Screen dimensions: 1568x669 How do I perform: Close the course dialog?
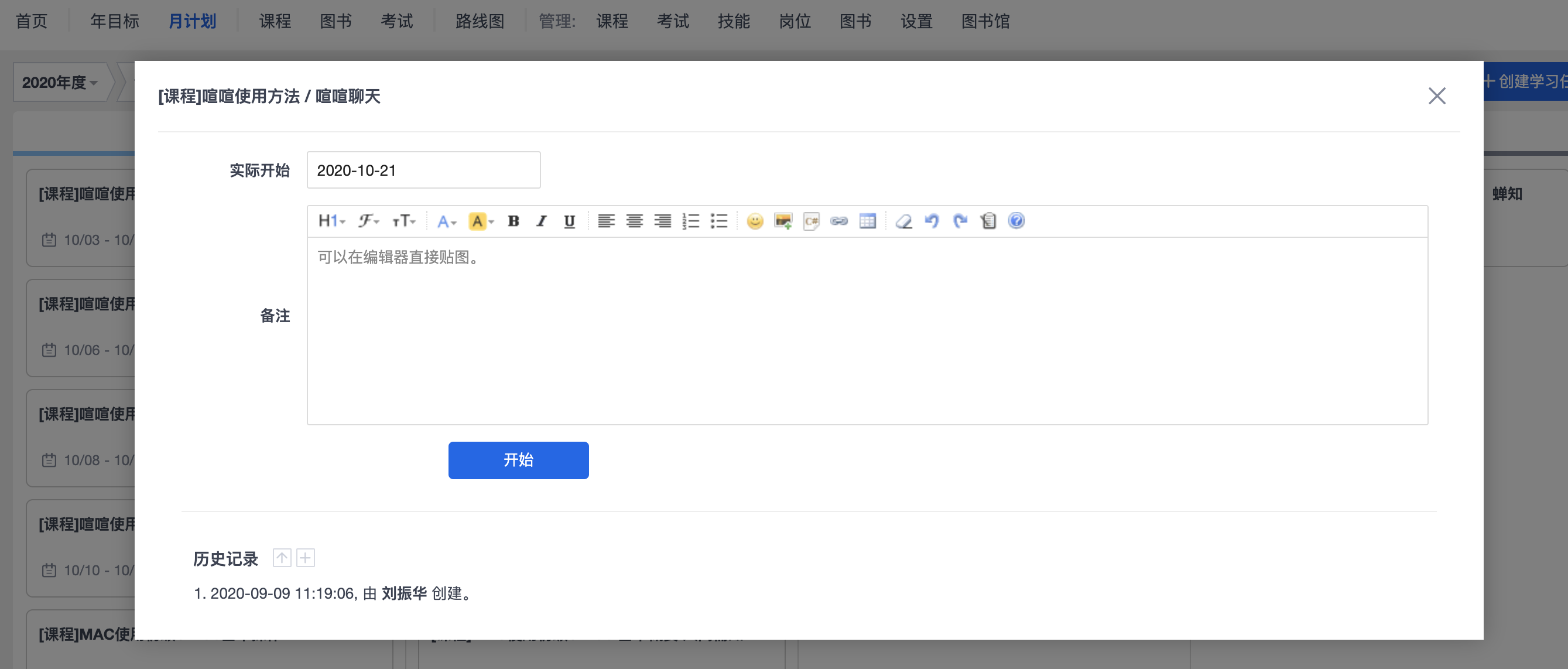1436,95
